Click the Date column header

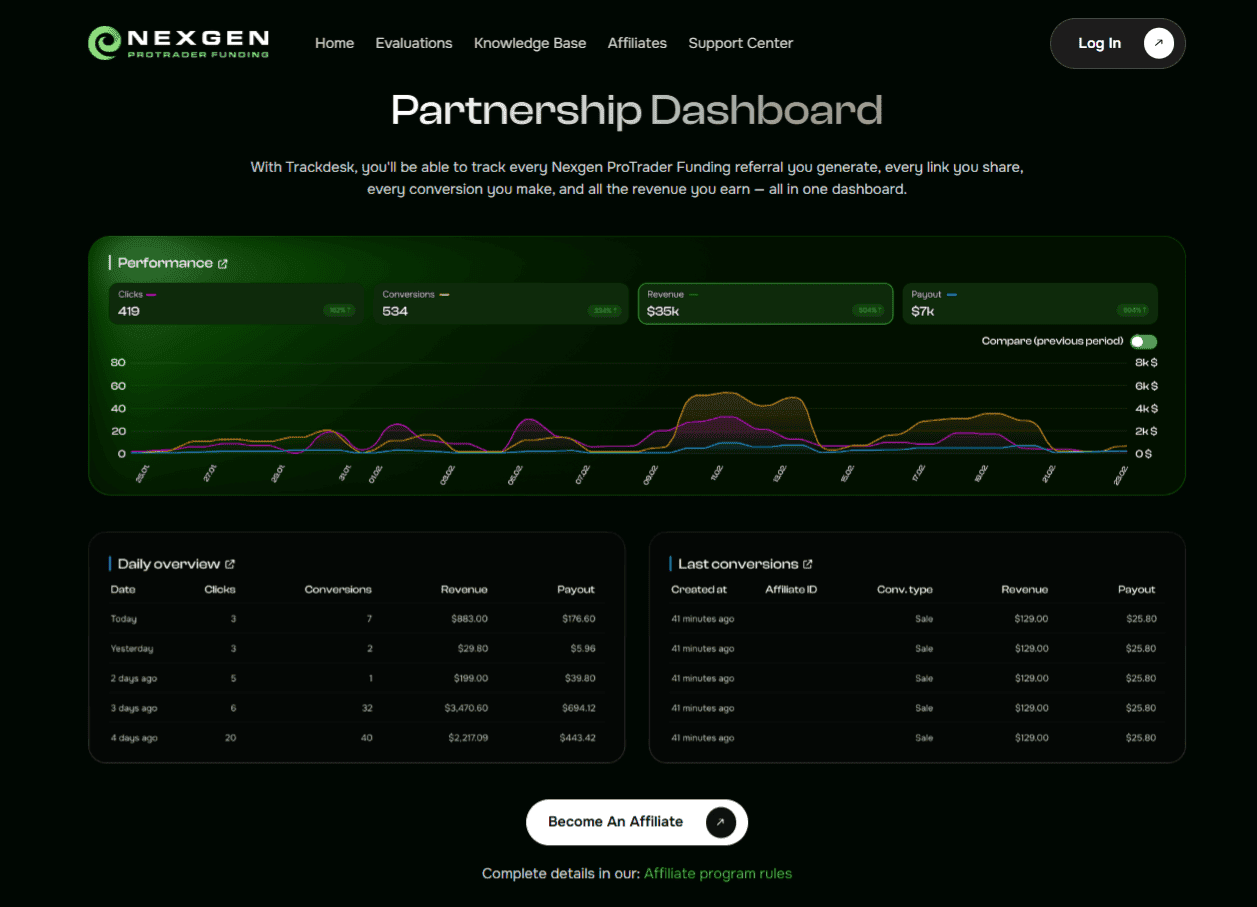(x=123, y=589)
